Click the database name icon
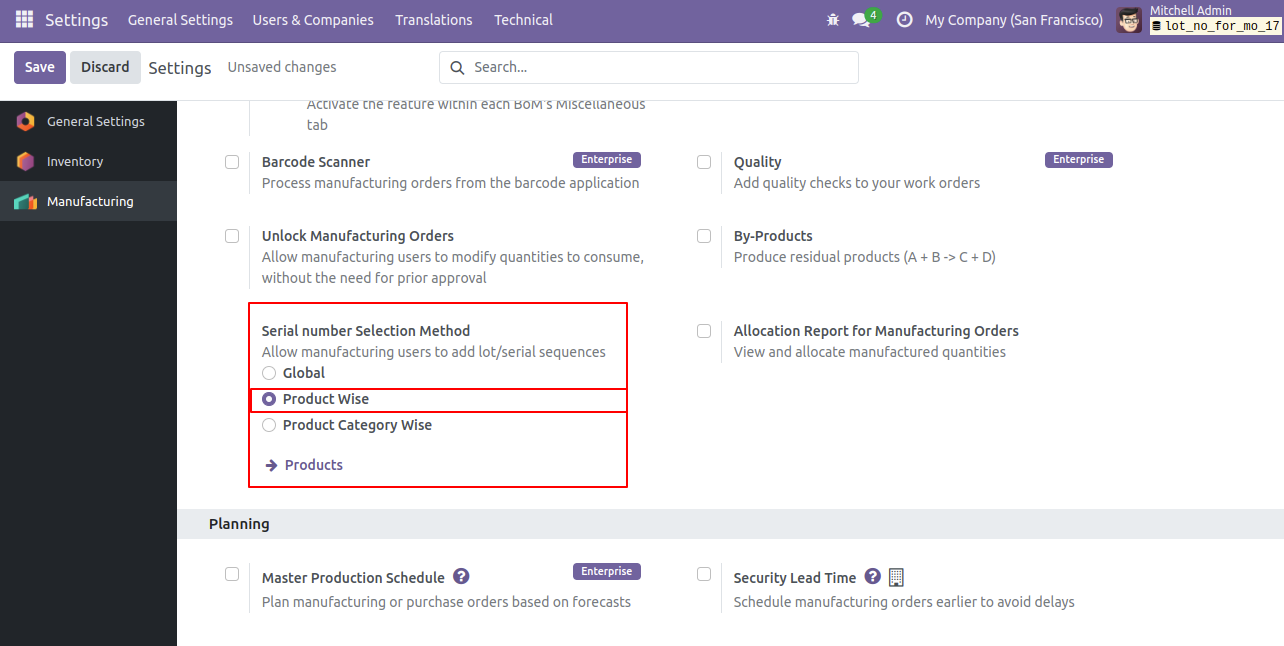This screenshot has width=1284, height=646. (x=1157, y=27)
